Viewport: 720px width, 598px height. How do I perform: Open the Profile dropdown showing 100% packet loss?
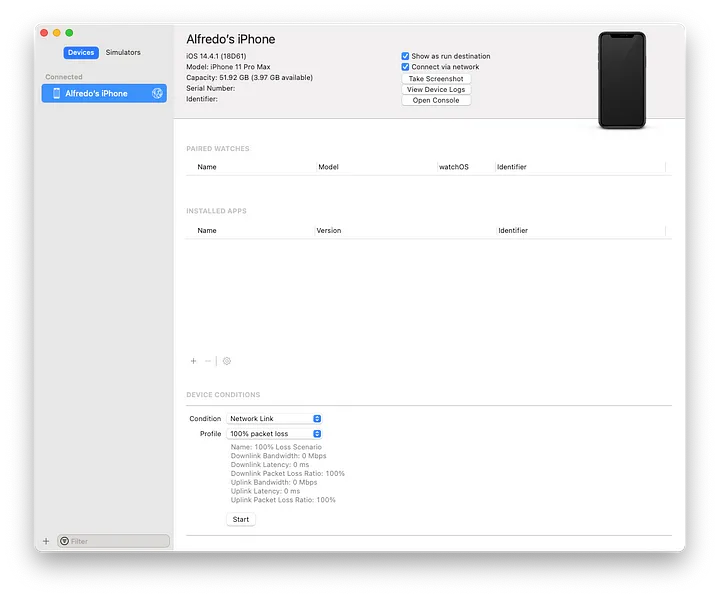click(x=274, y=434)
